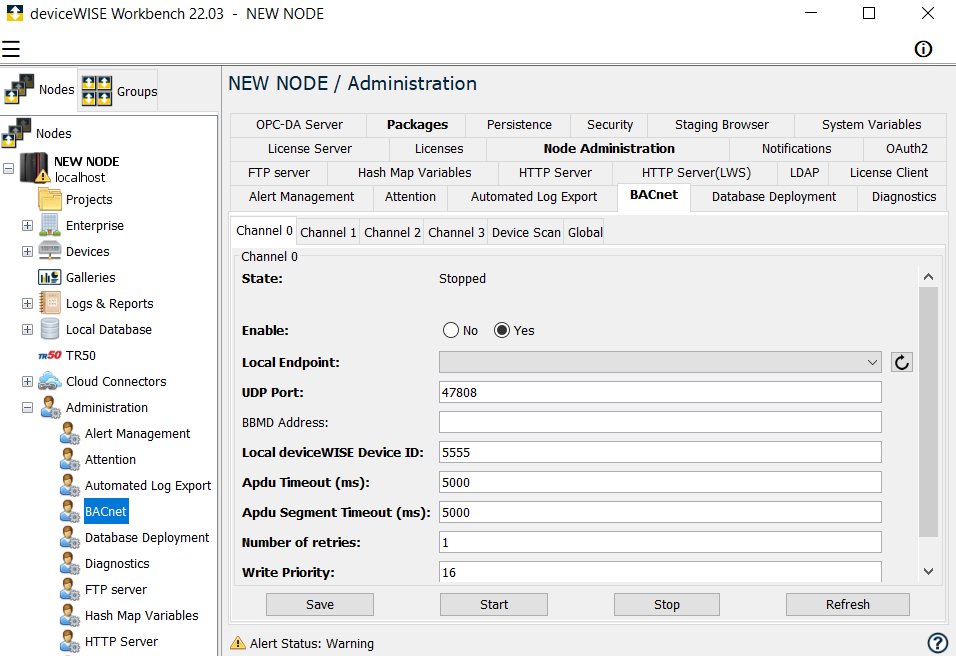Screen dimensions: 956x656
Task: Click the Galleries chart icon
Action: [50, 277]
